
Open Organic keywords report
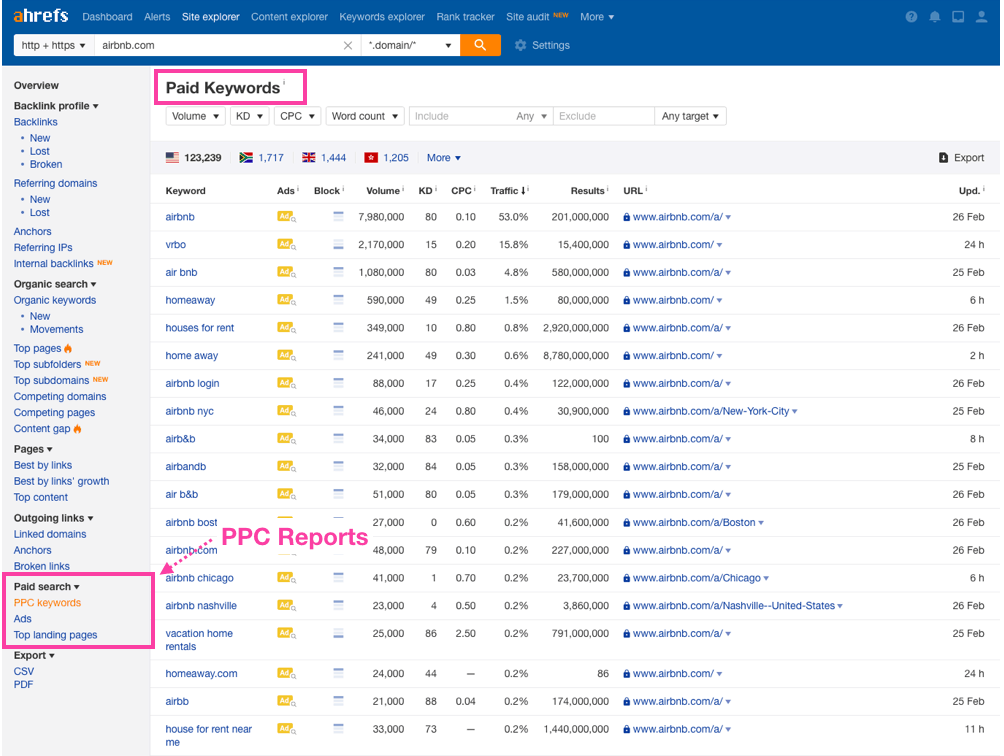click(x=55, y=300)
